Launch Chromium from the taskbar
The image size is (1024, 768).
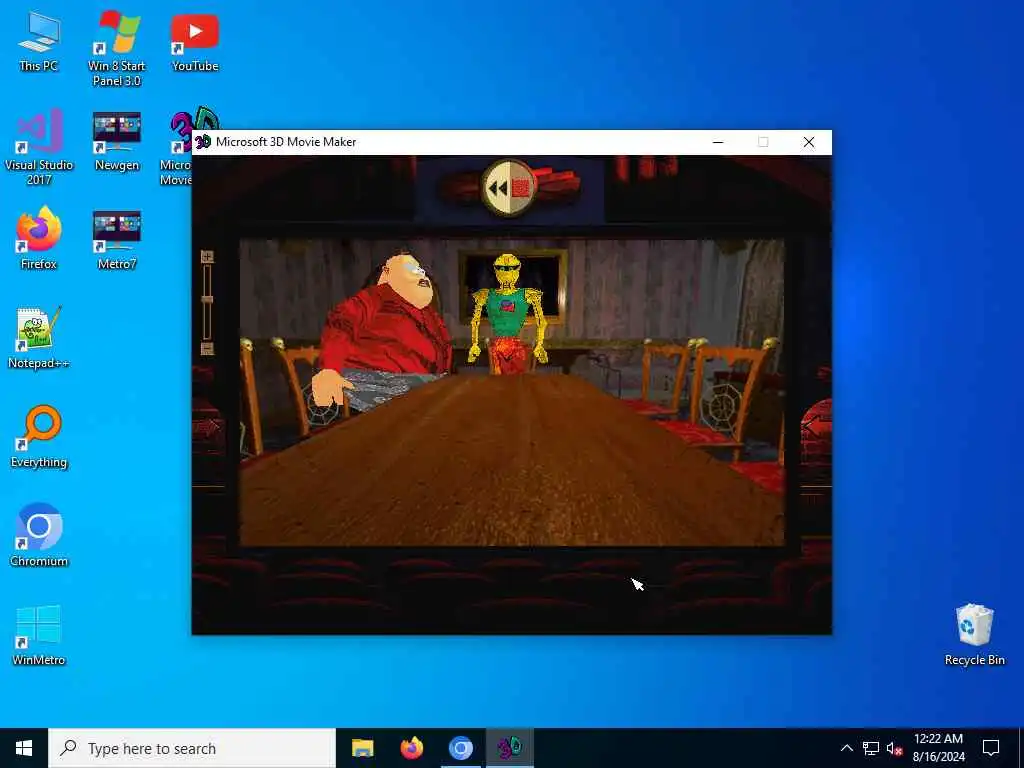460,748
